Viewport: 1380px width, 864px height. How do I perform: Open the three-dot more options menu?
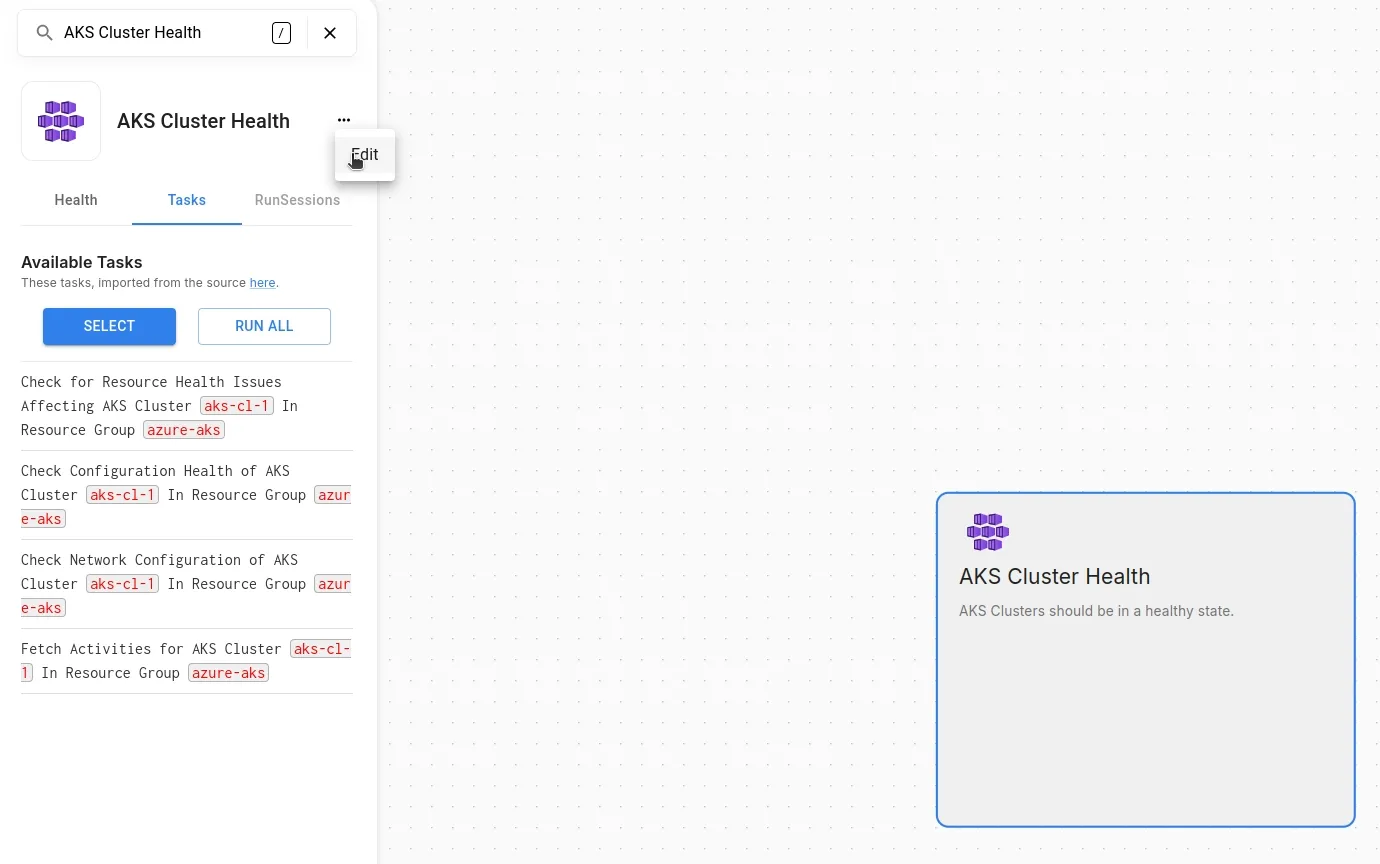(344, 120)
